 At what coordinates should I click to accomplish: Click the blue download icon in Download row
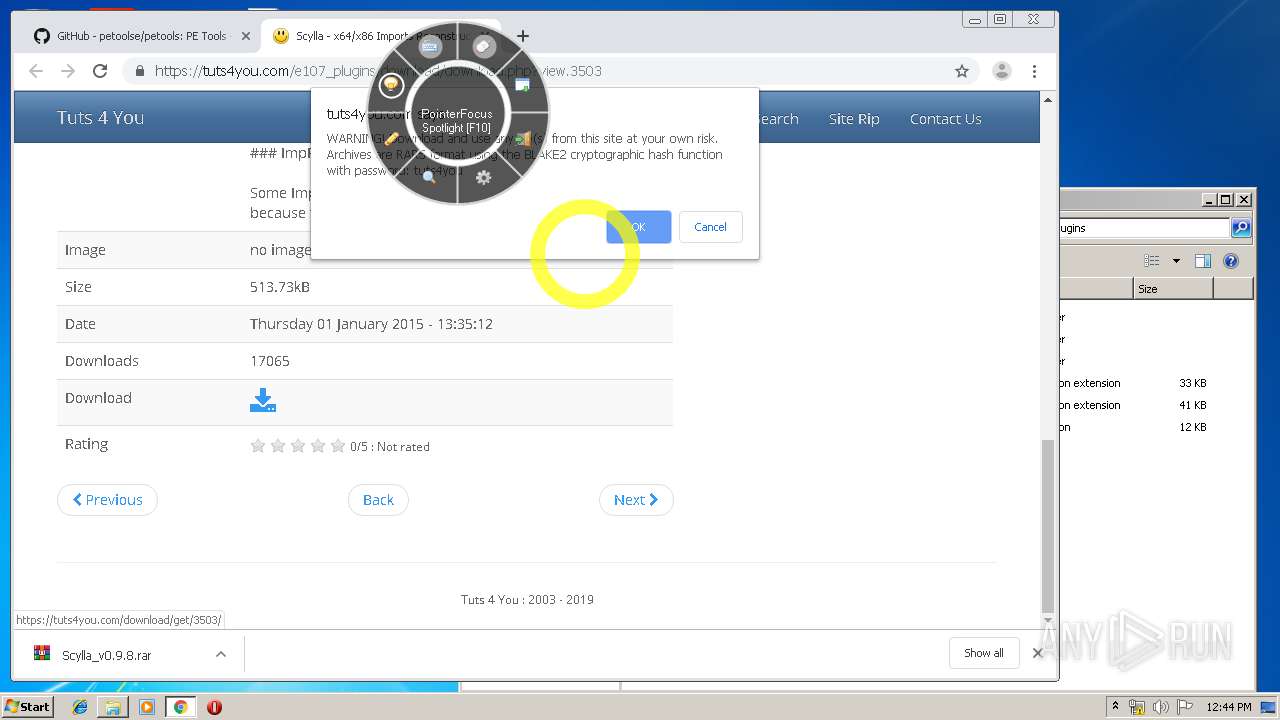pyautogui.click(x=263, y=400)
